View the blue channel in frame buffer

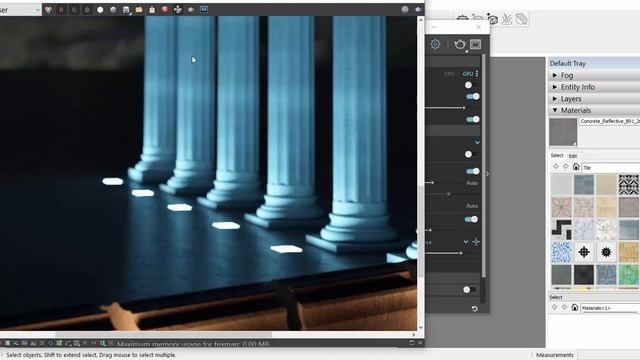87,9
